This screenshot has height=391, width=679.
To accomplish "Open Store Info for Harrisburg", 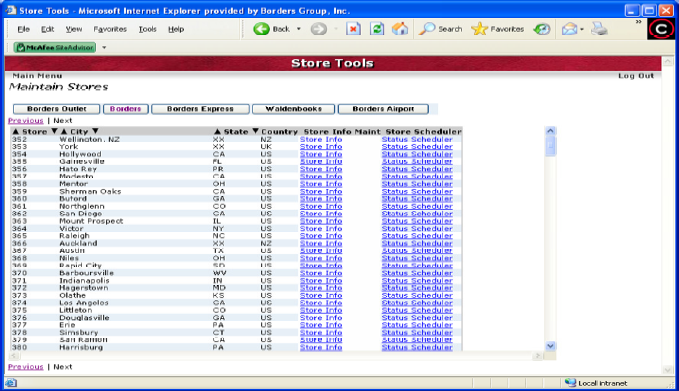I will point(321,347).
